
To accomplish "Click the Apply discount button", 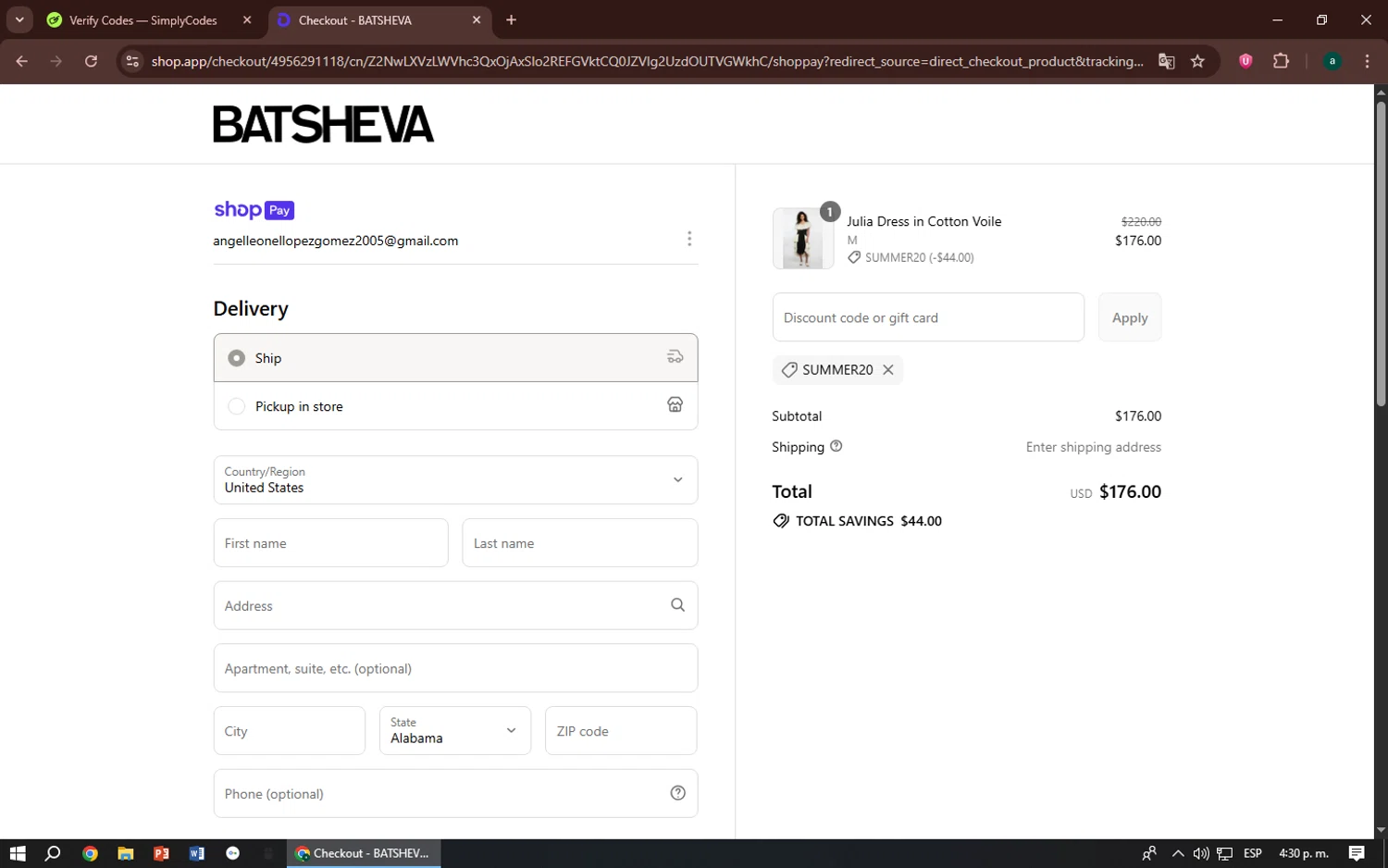I will point(1130,317).
